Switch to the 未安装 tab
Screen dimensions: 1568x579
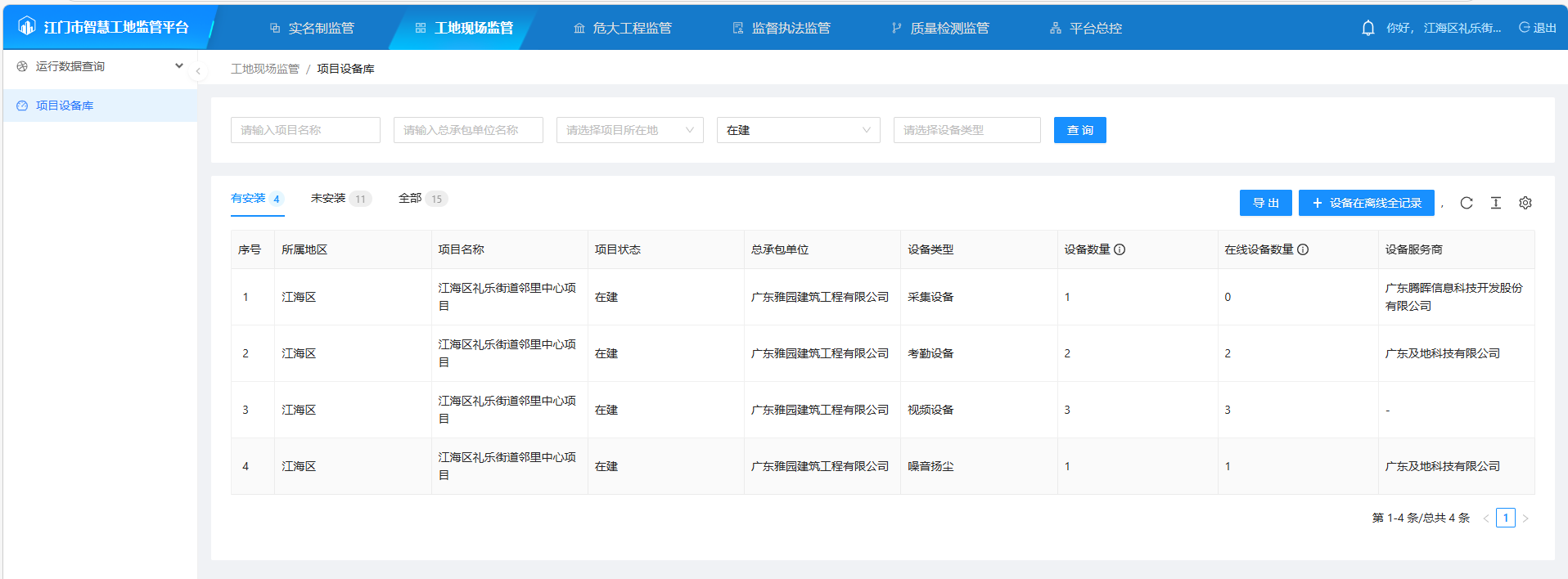coord(340,199)
